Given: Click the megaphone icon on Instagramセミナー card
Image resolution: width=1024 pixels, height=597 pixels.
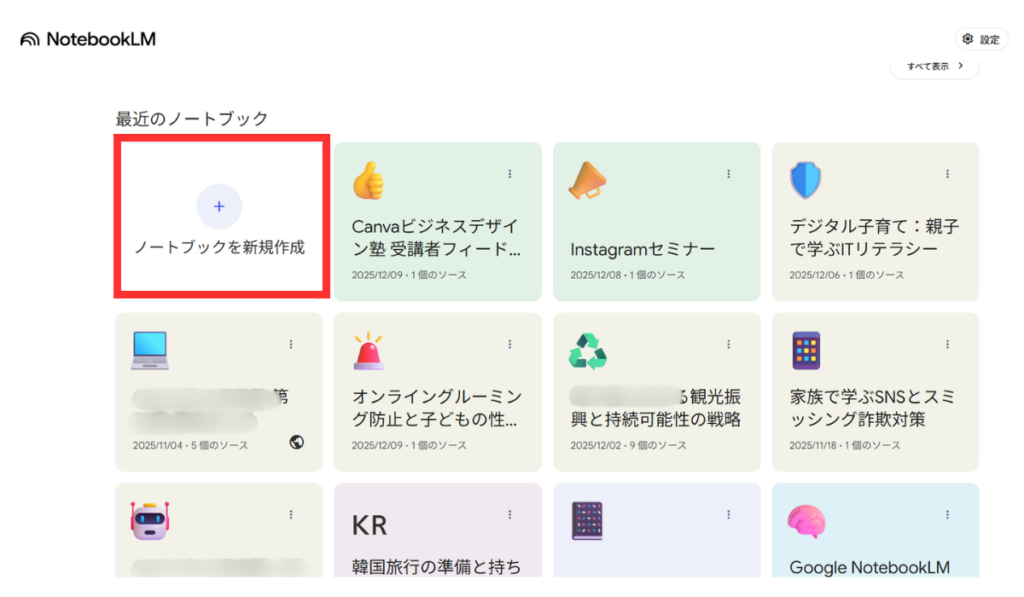Looking at the screenshot, I should (x=587, y=181).
